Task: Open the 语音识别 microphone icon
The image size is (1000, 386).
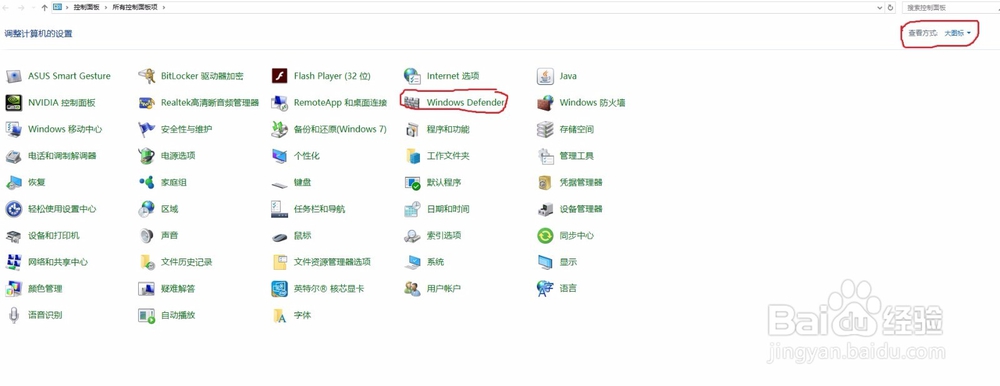Action: click(13, 315)
